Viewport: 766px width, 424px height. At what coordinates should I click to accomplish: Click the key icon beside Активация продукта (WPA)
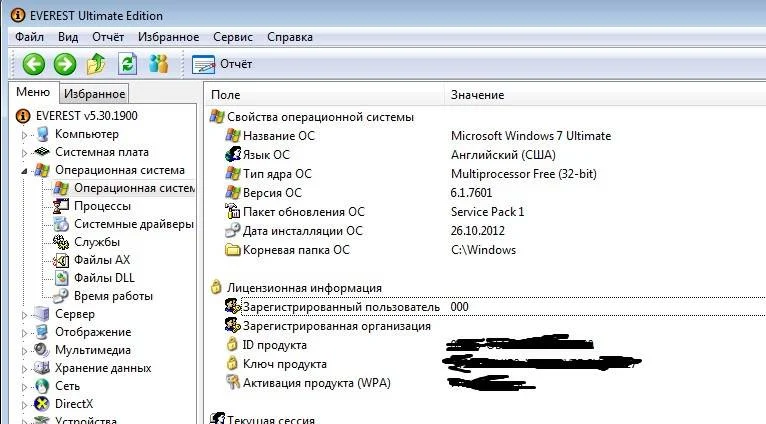click(x=233, y=382)
